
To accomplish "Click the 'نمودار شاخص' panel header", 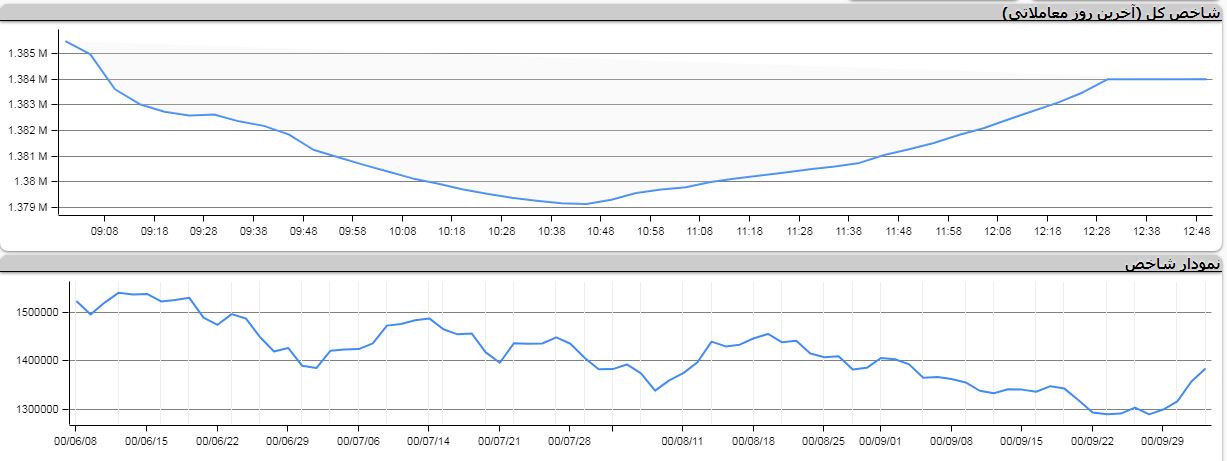I will [1172, 264].
